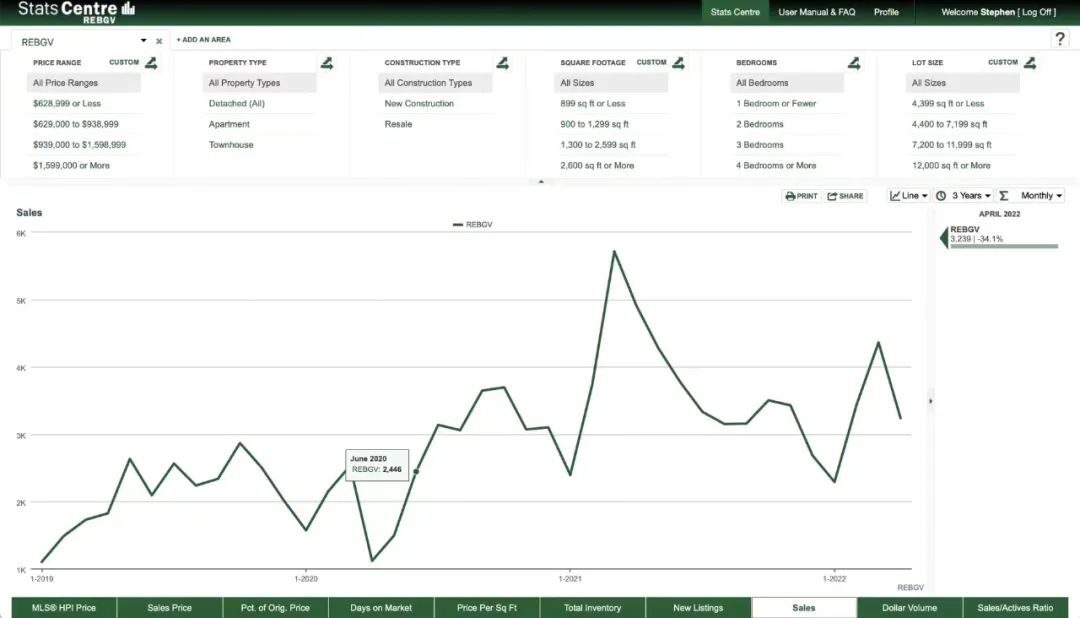Select 3 Bedrooms filter
Screen dimensions: 1080x618
pos(760,145)
